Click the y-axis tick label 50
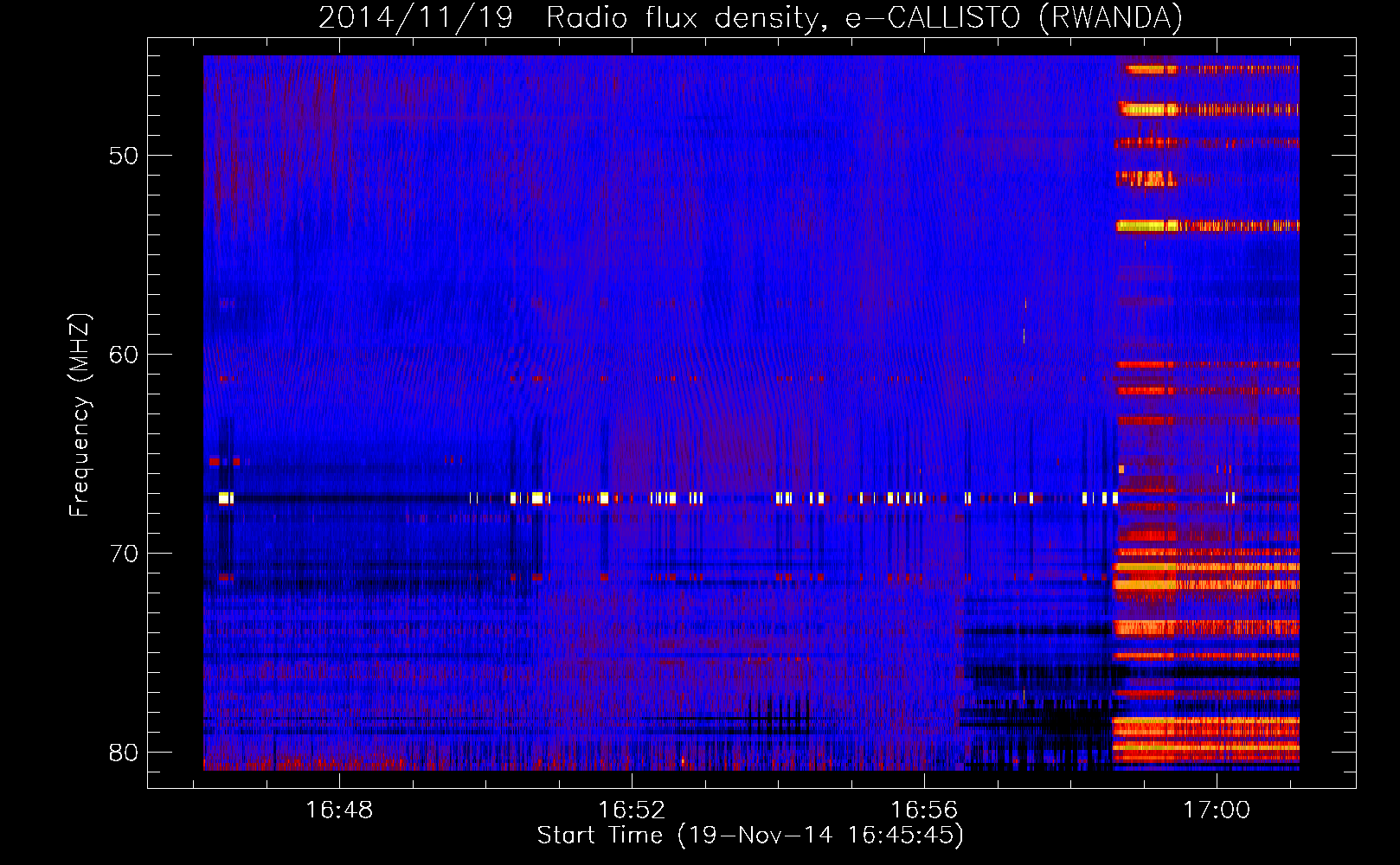Viewport: 1400px width, 865px height. click(x=124, y=156)
